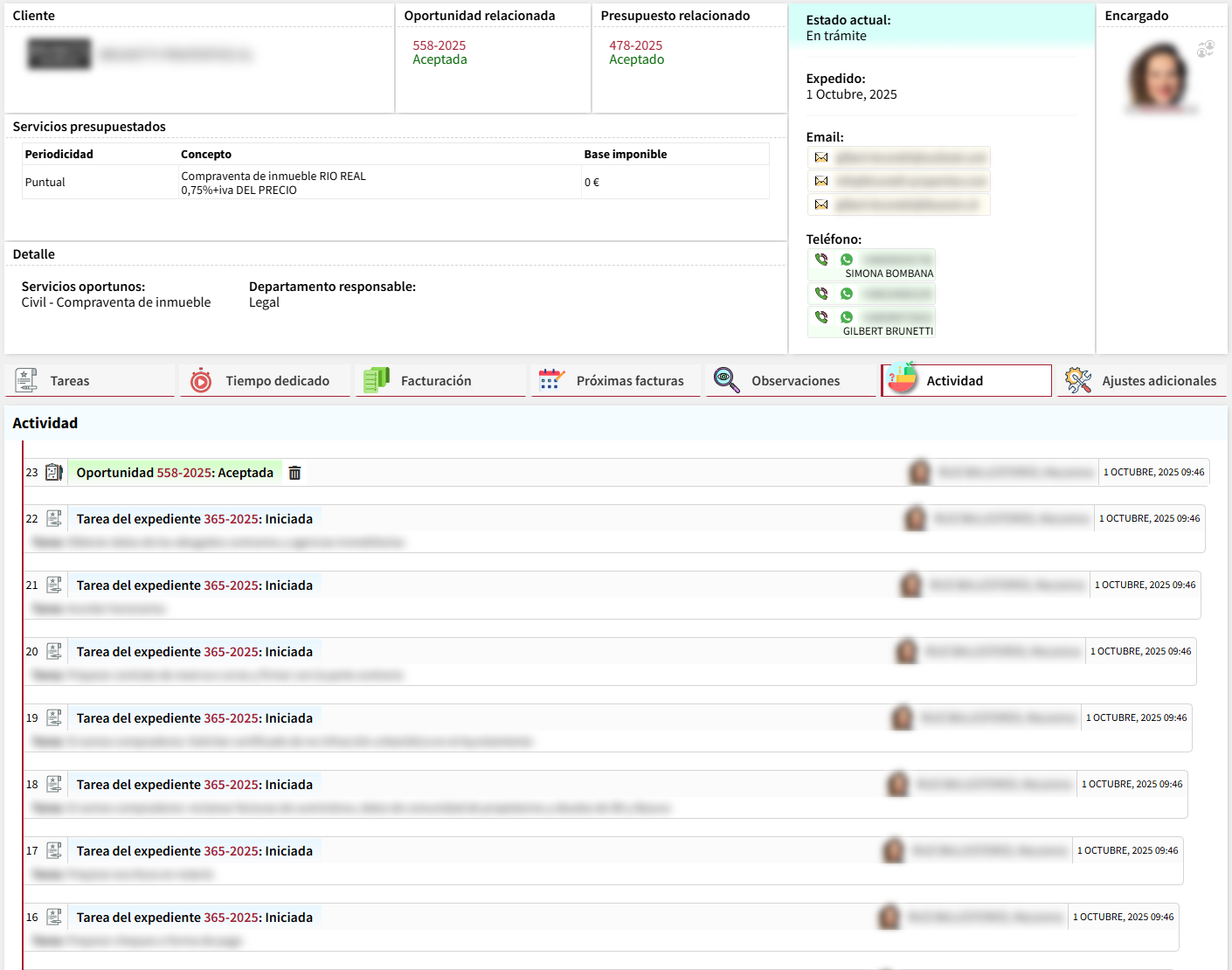Click expediente 365-2025 link in row 21
The image size is (1232, 970).
[231, 585]
